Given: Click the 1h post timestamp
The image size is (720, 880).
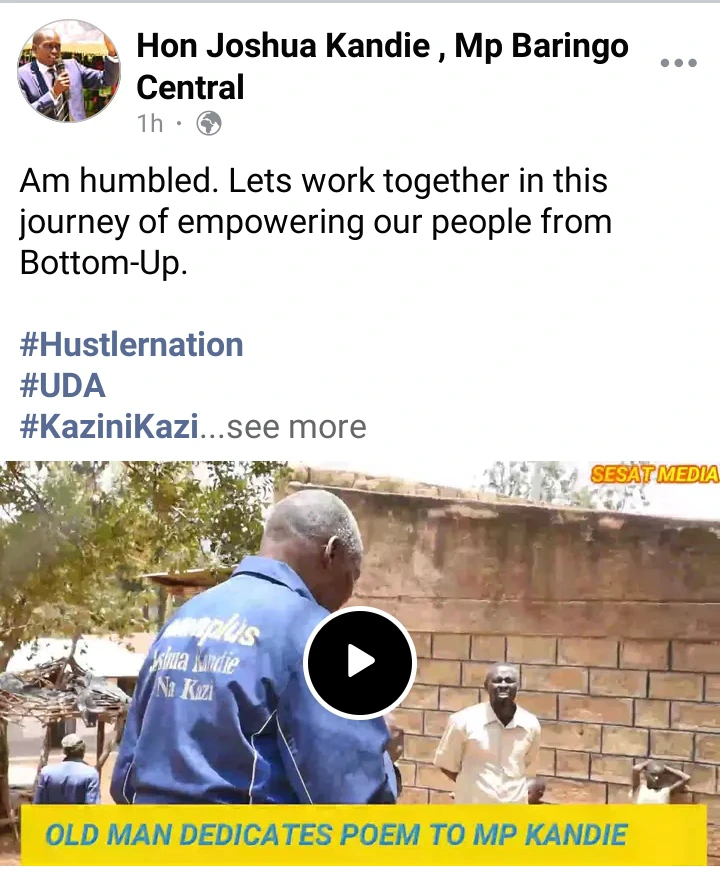Looking at the screenshot, I should (150, 123).
